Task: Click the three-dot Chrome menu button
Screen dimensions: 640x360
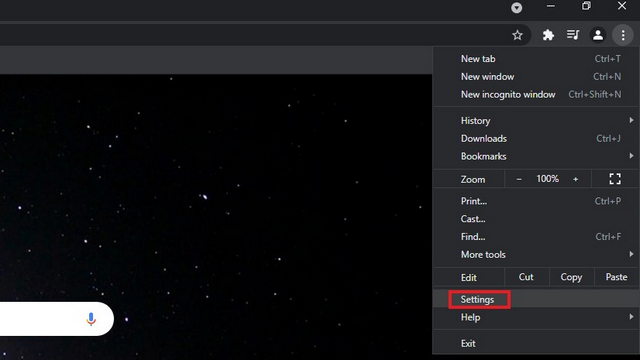Action: pos(623,35)
